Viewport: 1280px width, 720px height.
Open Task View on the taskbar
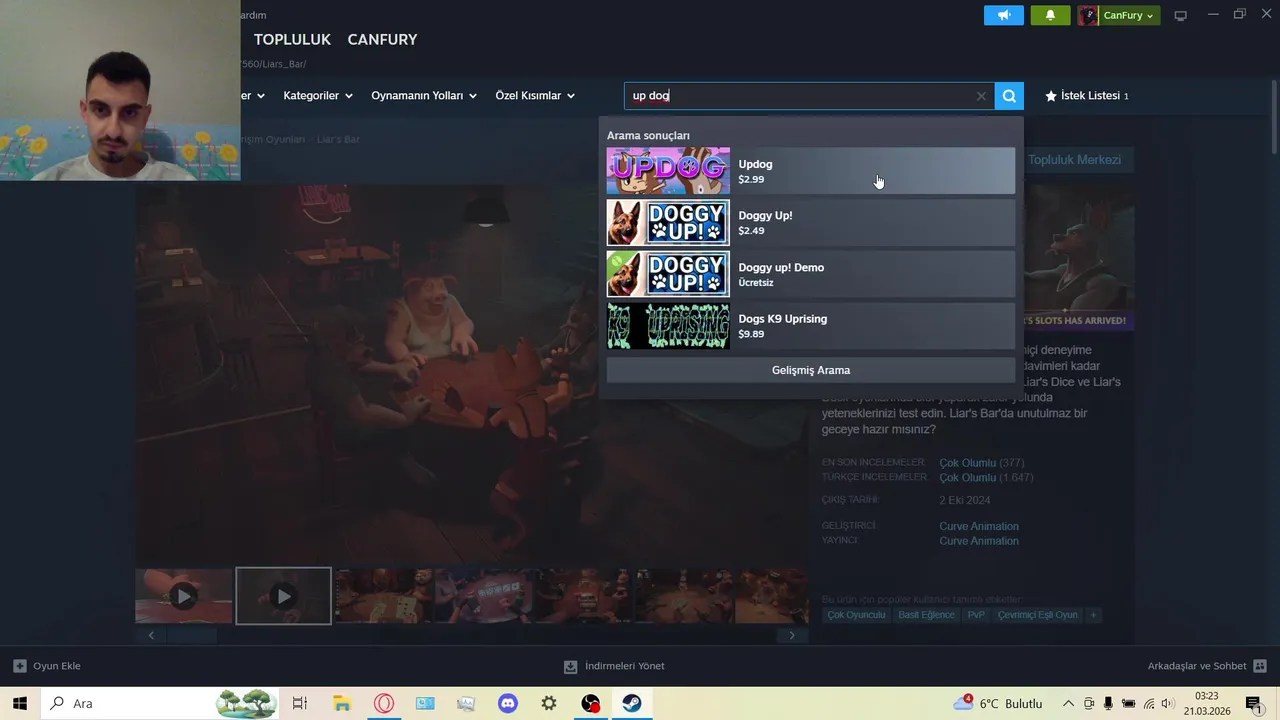300,703
